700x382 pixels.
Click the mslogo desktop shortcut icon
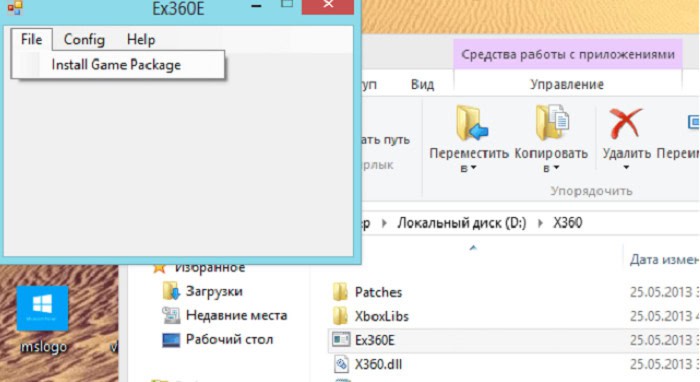pos(42,309)
